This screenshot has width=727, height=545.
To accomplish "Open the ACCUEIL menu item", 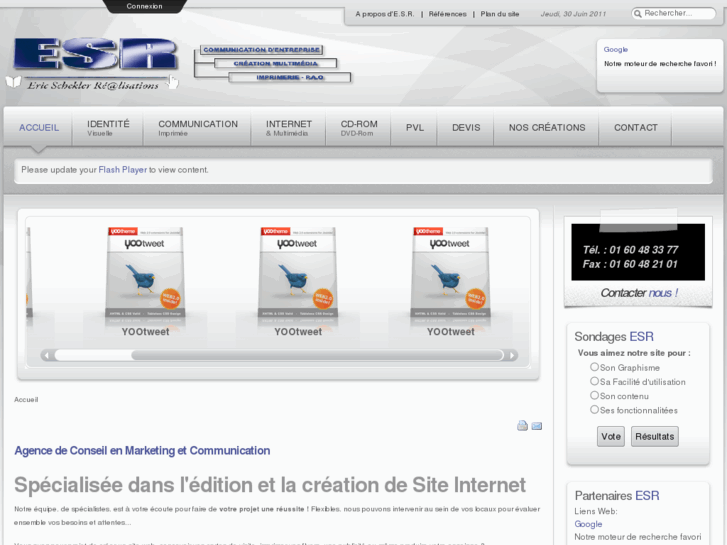I will [x=39, y=128].
